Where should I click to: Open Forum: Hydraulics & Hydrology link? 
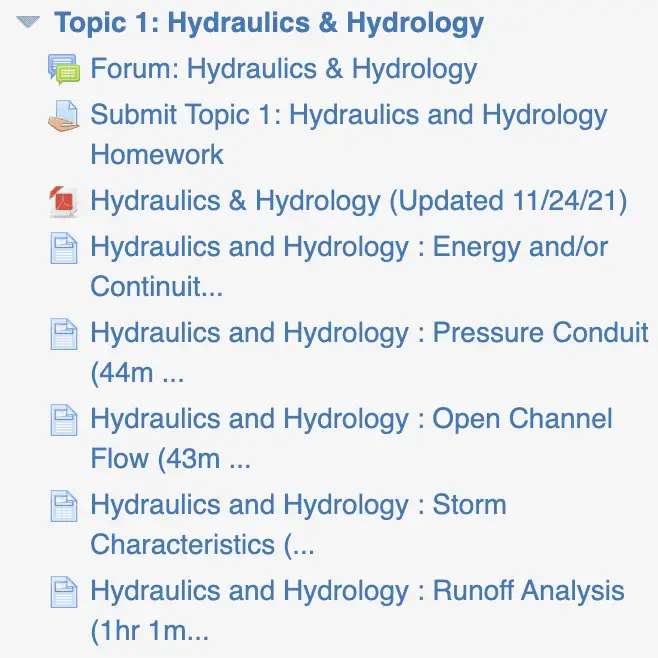[284, 68]
